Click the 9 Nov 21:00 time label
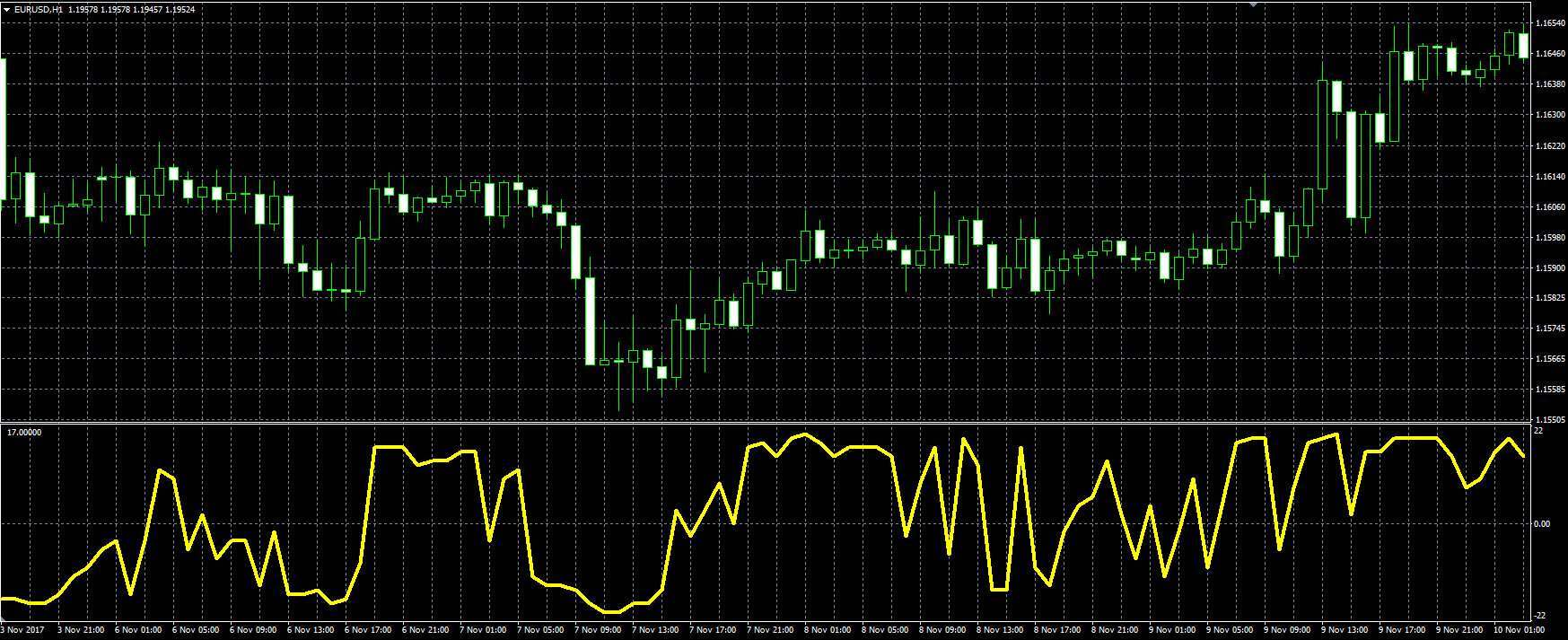Viewport: 1568px width, 640px height. click(x=1459, y=630)
